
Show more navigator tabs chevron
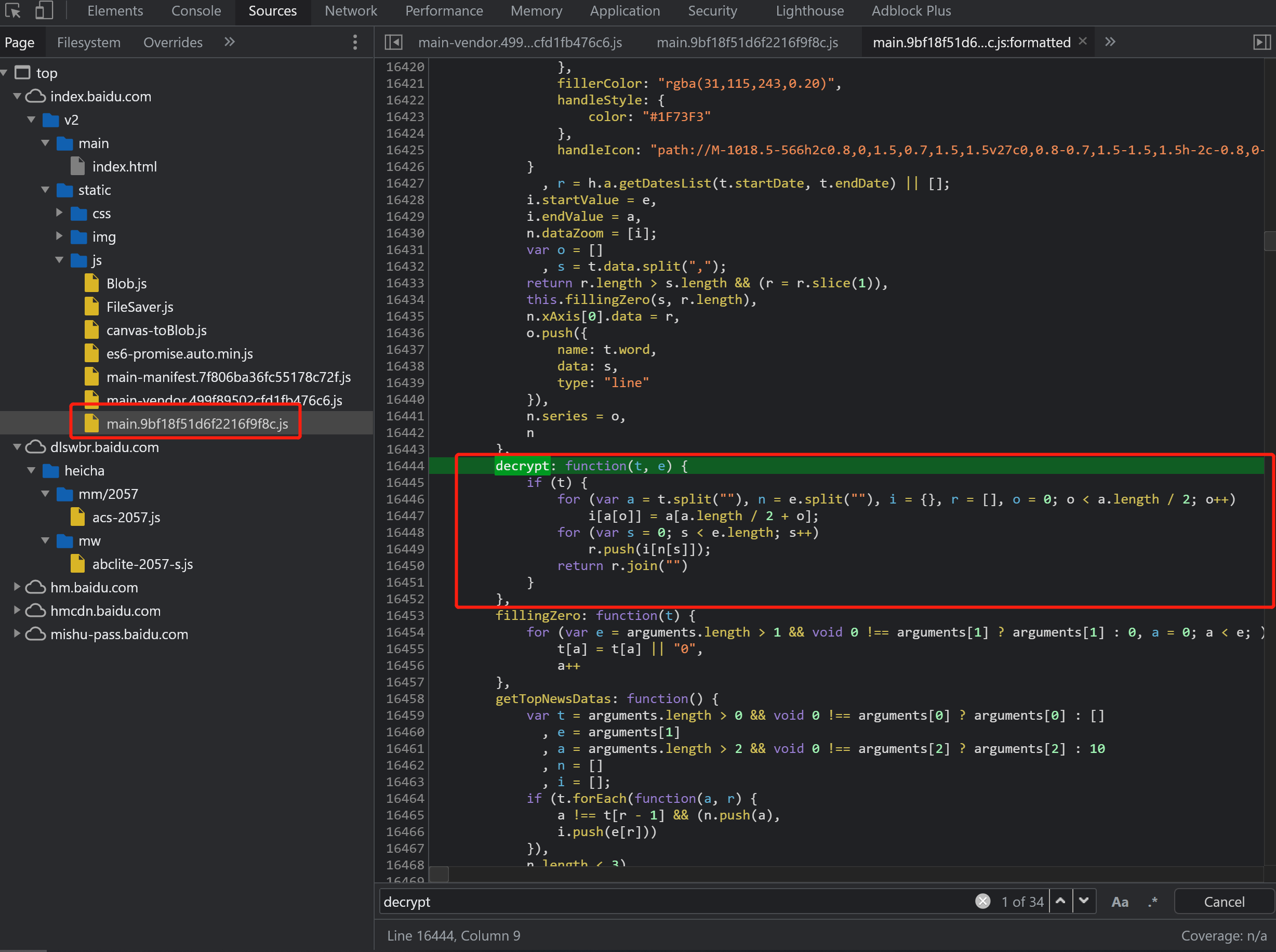[x=229, y=42]
